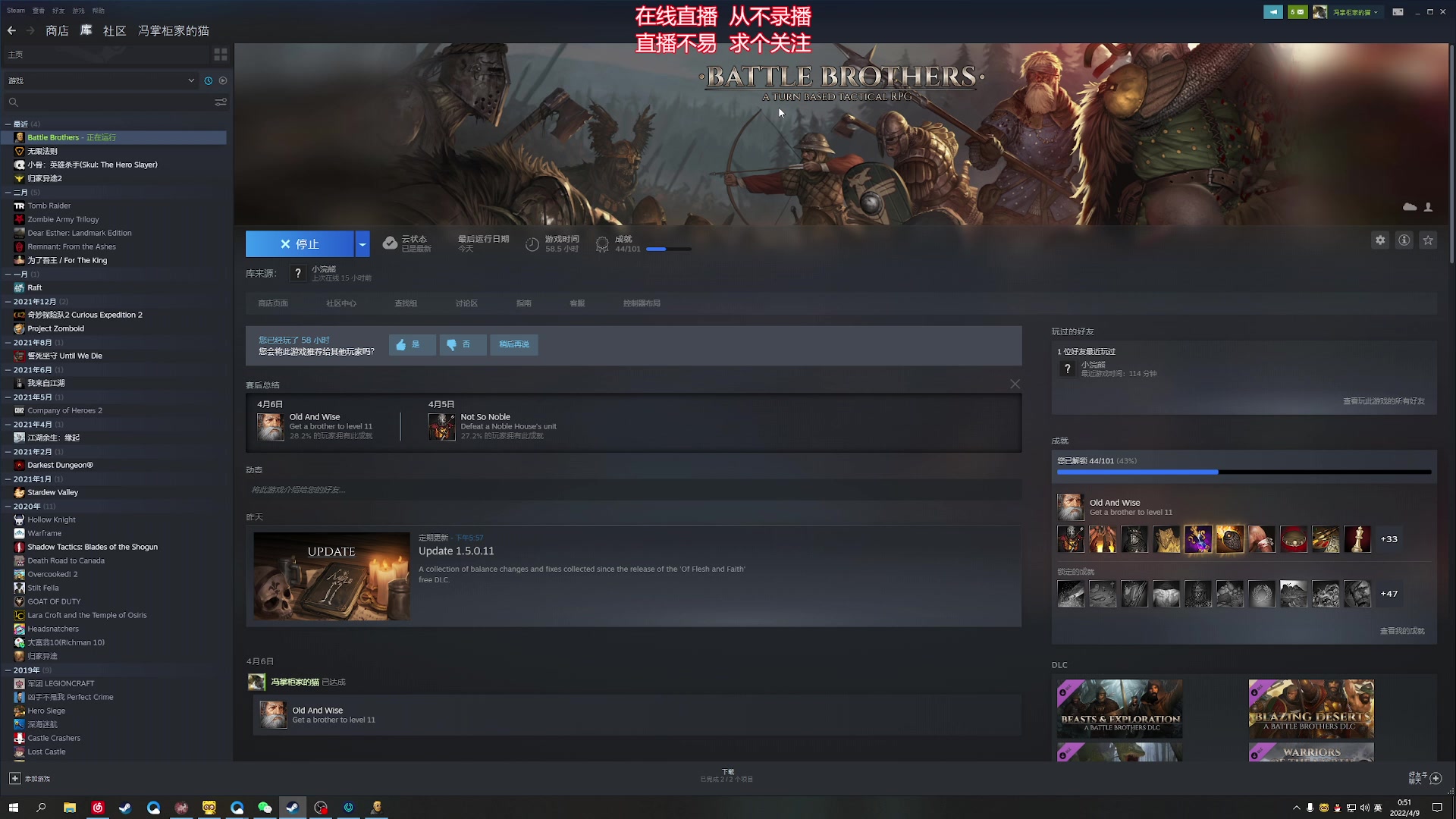Collapse the 2021年8月 category
The image size is (1456, 819).
[x=8, y=343]
